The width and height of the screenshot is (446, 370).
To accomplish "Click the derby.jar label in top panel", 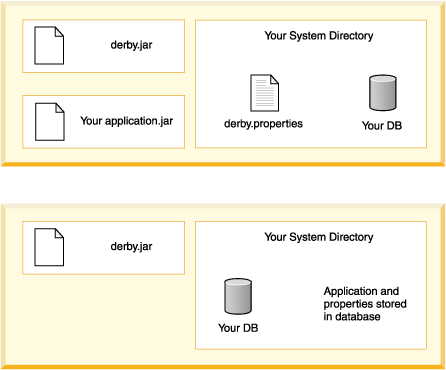I will point(131,45).
